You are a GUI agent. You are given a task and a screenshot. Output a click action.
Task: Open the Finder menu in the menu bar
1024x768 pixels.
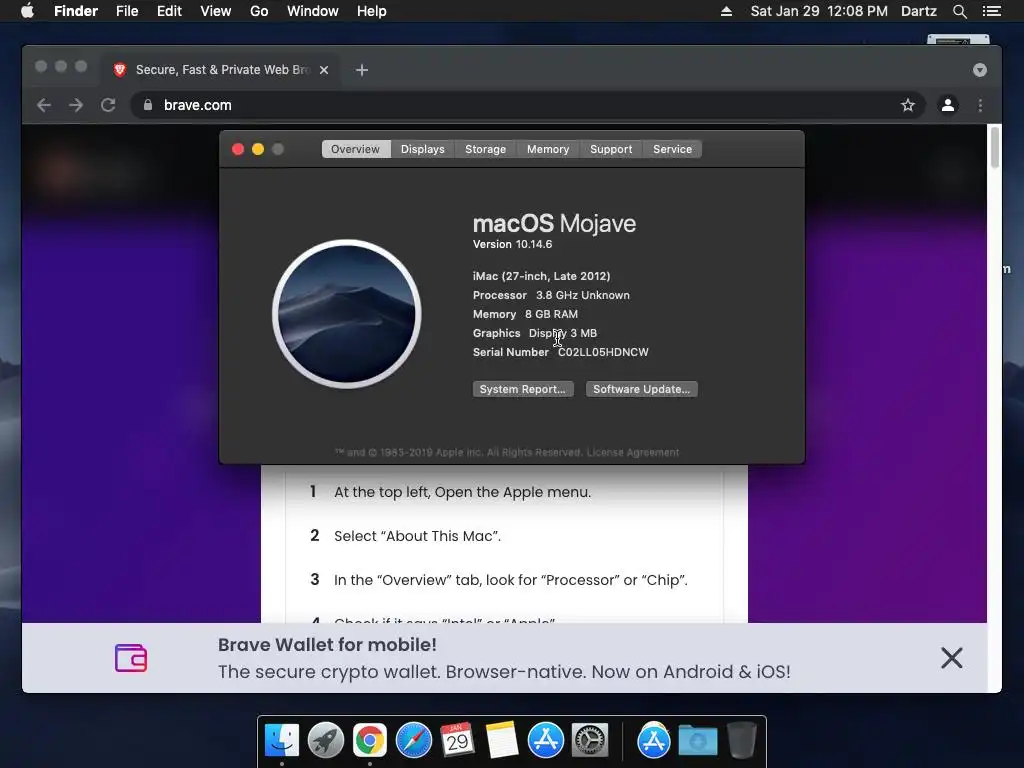pyautogui.click(x=76, y=11)
